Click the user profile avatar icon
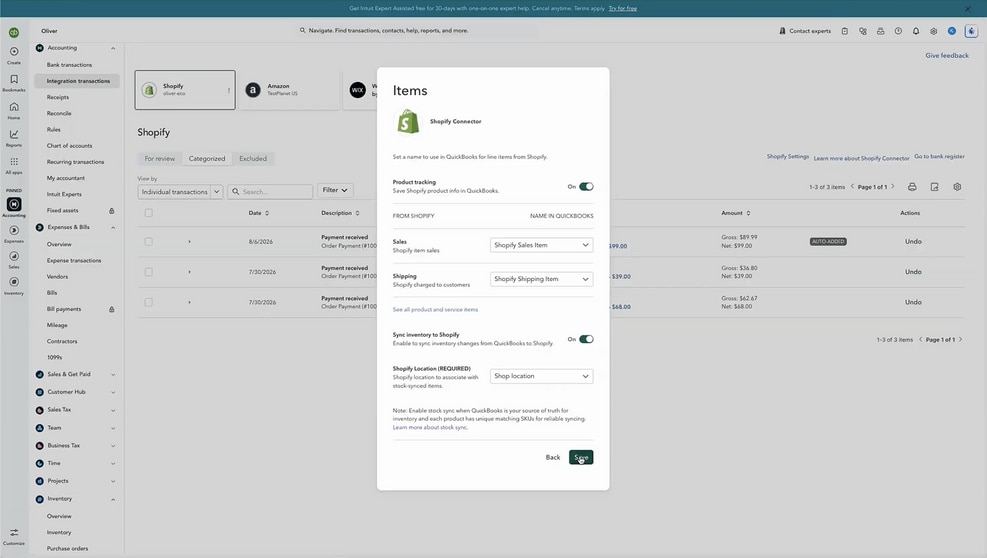 click(x=952, y=31)
